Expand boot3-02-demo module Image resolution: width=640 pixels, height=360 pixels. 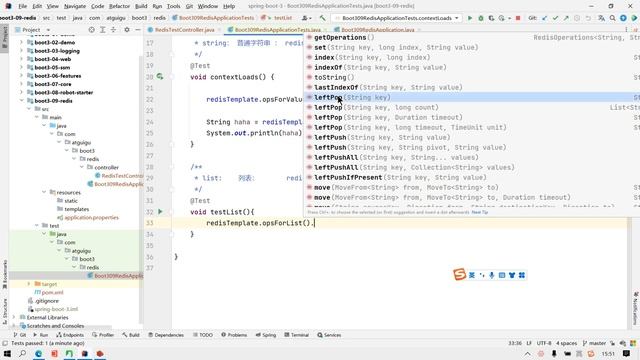coord(21,42)
